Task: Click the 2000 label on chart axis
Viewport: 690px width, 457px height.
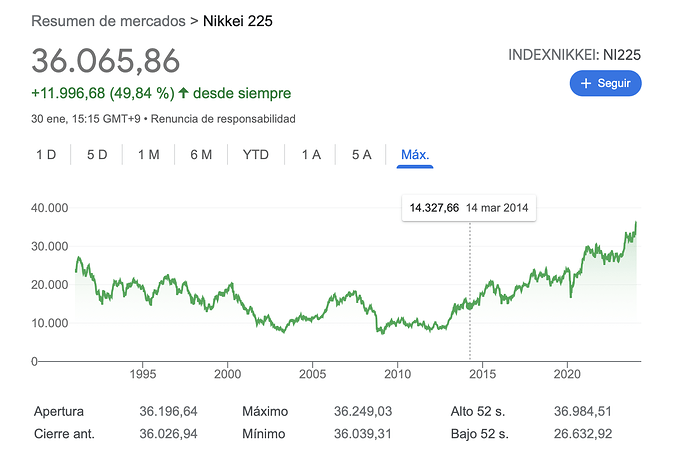Action: (x=228, y=374)
